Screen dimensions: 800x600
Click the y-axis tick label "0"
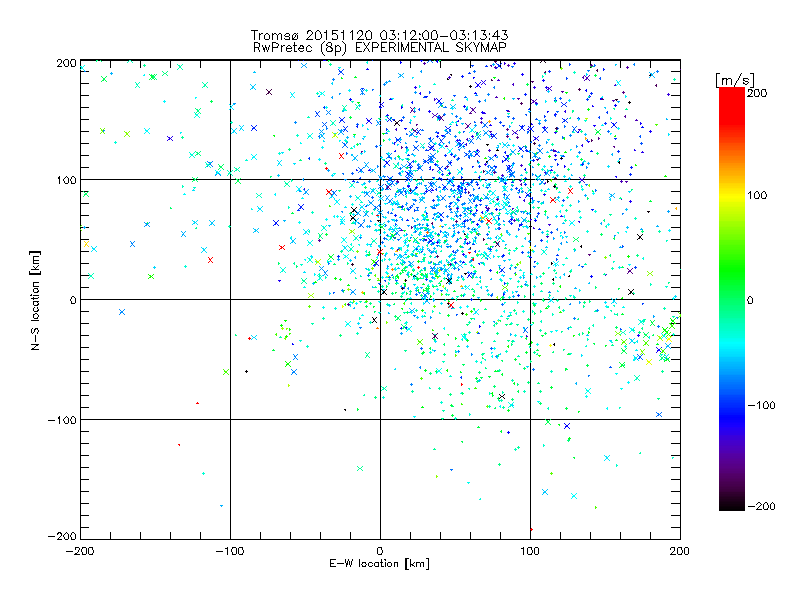(x=73, y=300)
